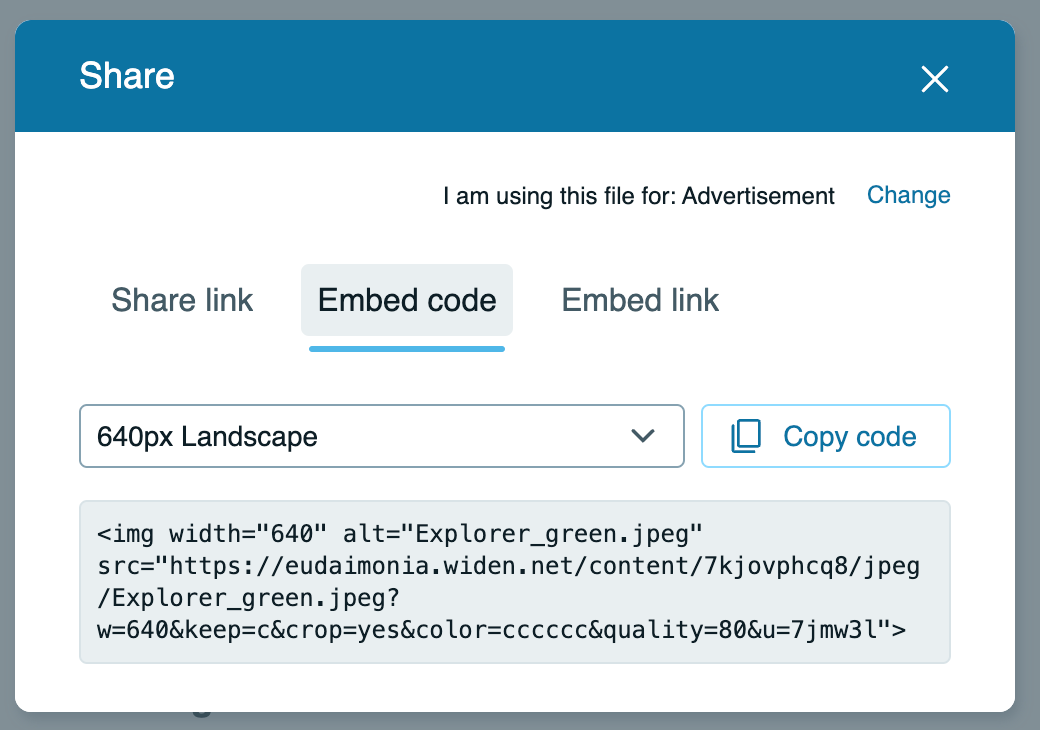Close the Share dialog with the X
The width and height of the screenshot is (1040, 730).
coord(934,79)
